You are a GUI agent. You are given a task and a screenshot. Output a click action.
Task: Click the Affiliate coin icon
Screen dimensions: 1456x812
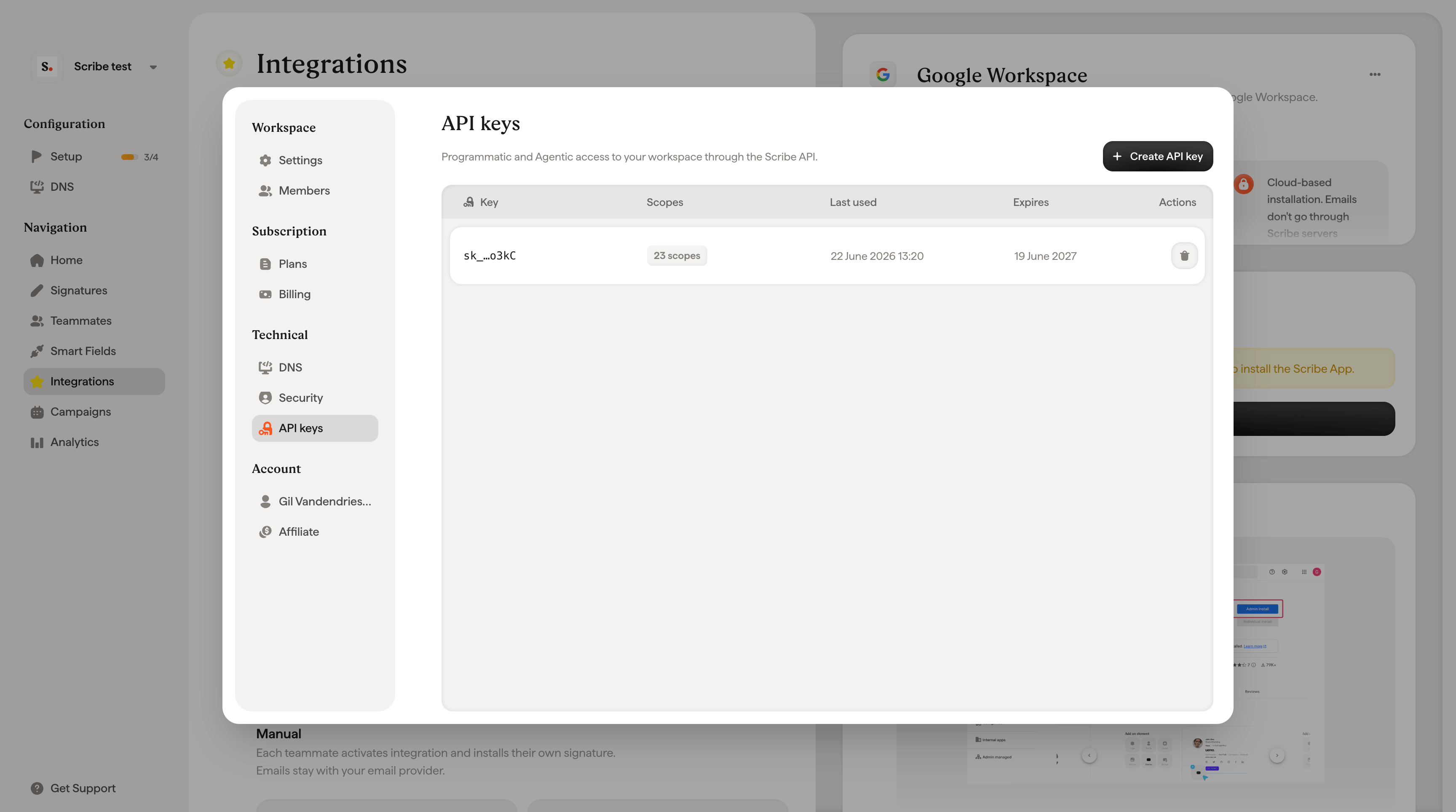(x=265, y=532)
